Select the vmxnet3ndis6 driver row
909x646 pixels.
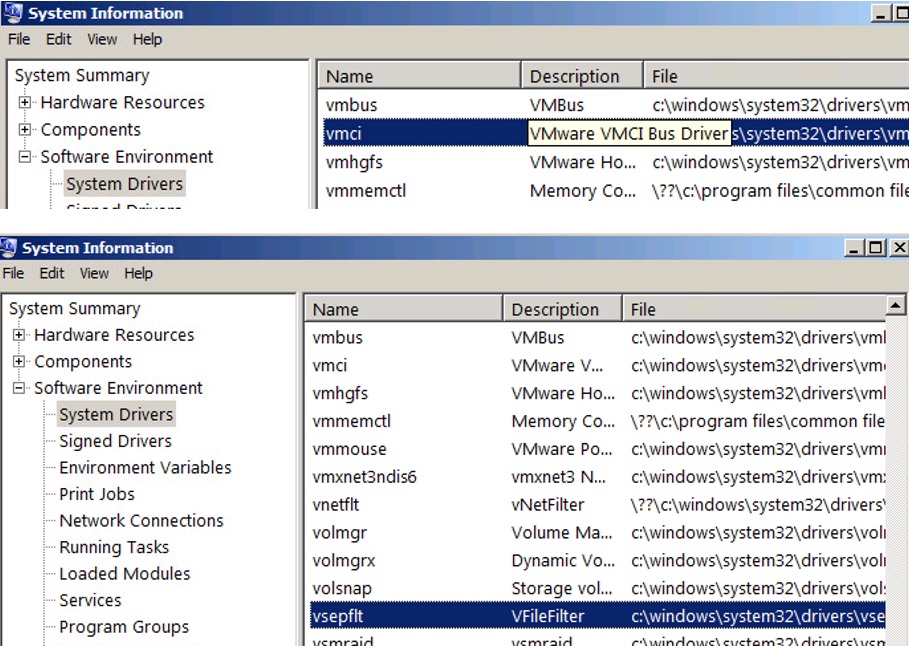pos(364,477)
